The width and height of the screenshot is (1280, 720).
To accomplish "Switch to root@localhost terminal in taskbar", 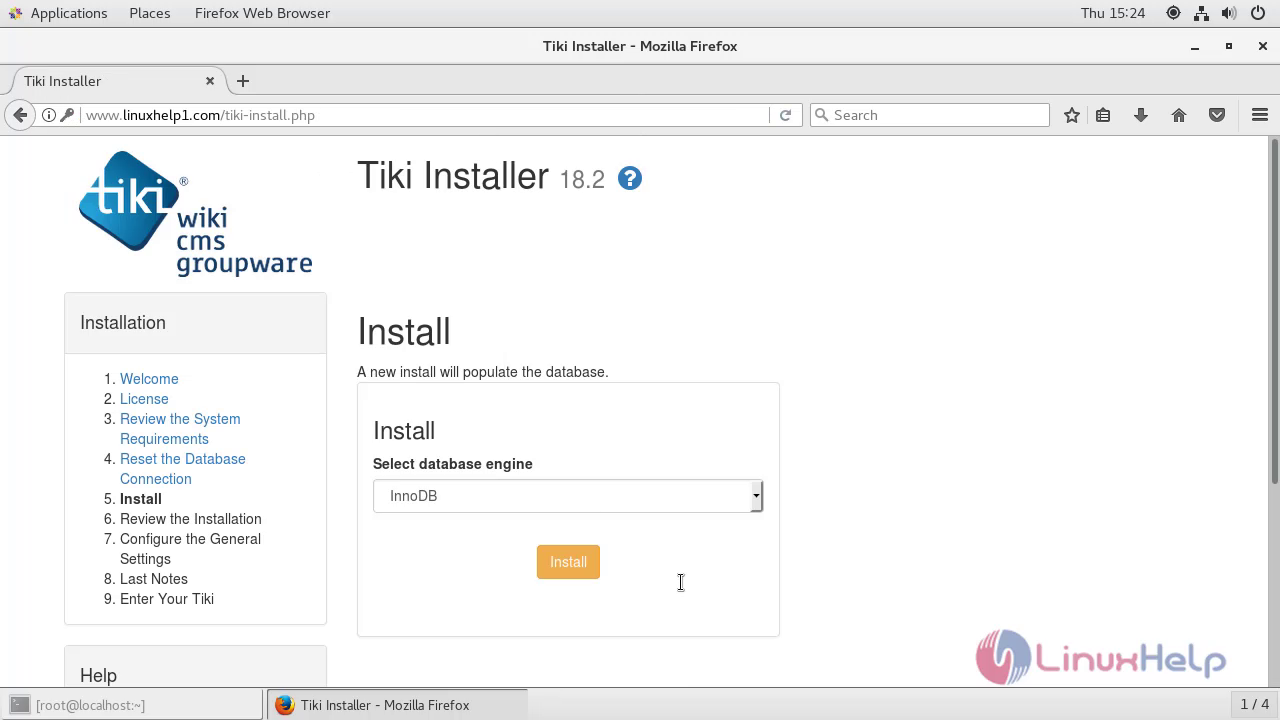I will point(132,705).
